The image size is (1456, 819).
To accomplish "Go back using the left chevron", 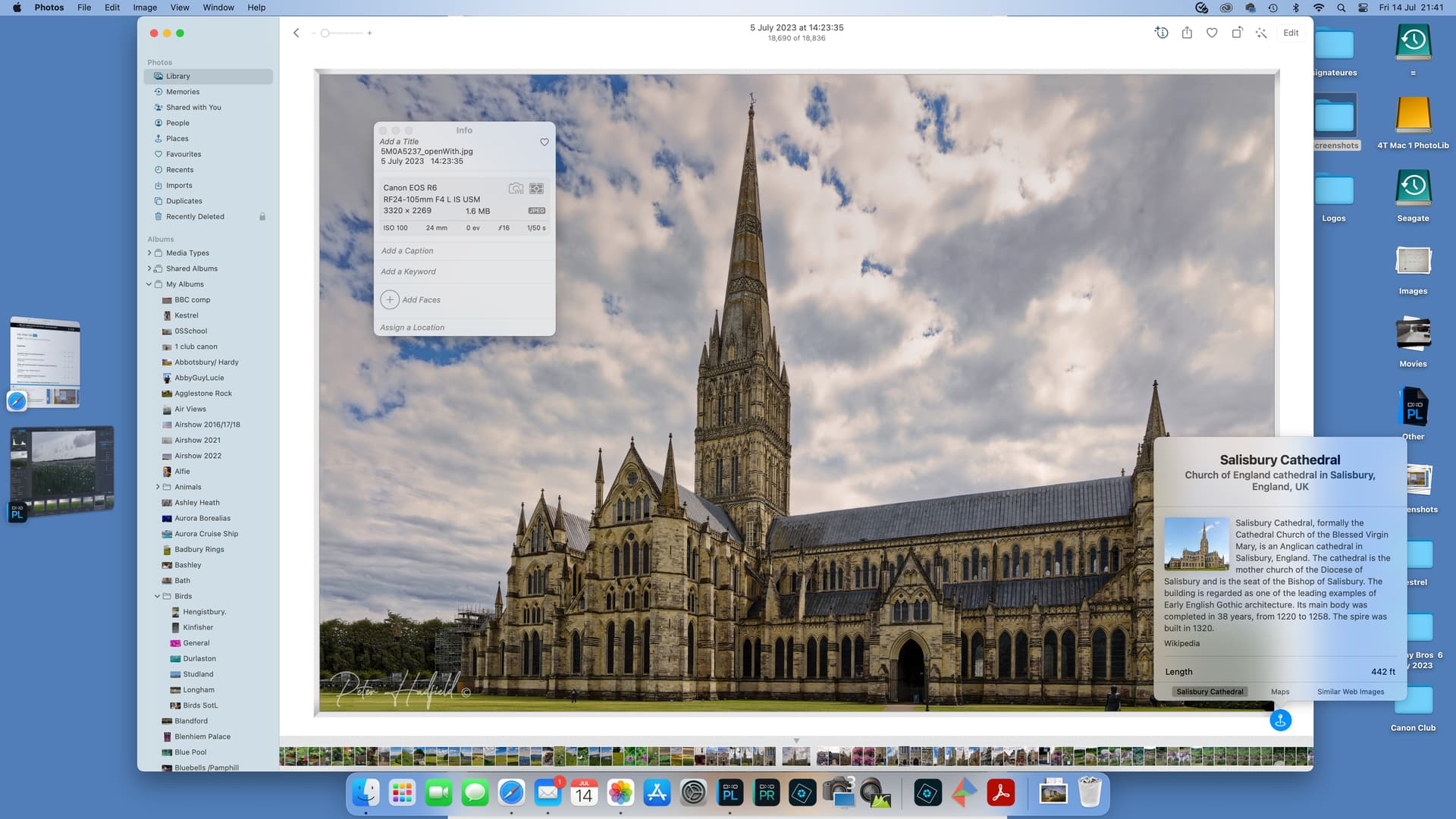I will pyautogui.click(x=297, y=33).
